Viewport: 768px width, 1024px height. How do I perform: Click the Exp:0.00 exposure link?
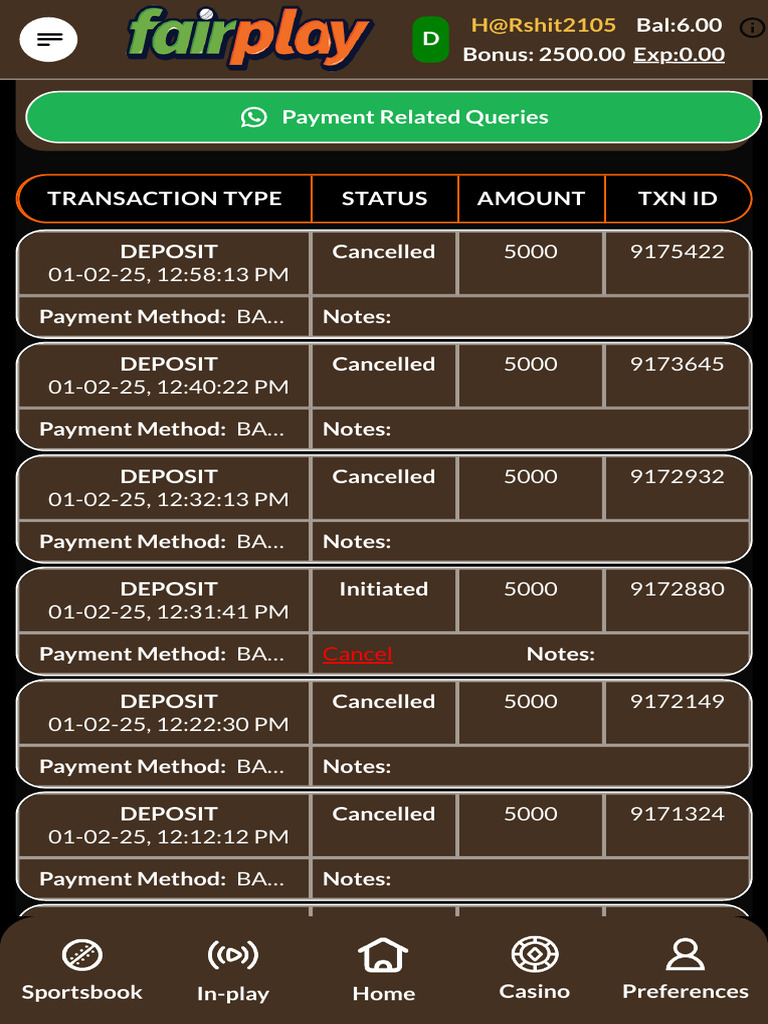(679, 54)
